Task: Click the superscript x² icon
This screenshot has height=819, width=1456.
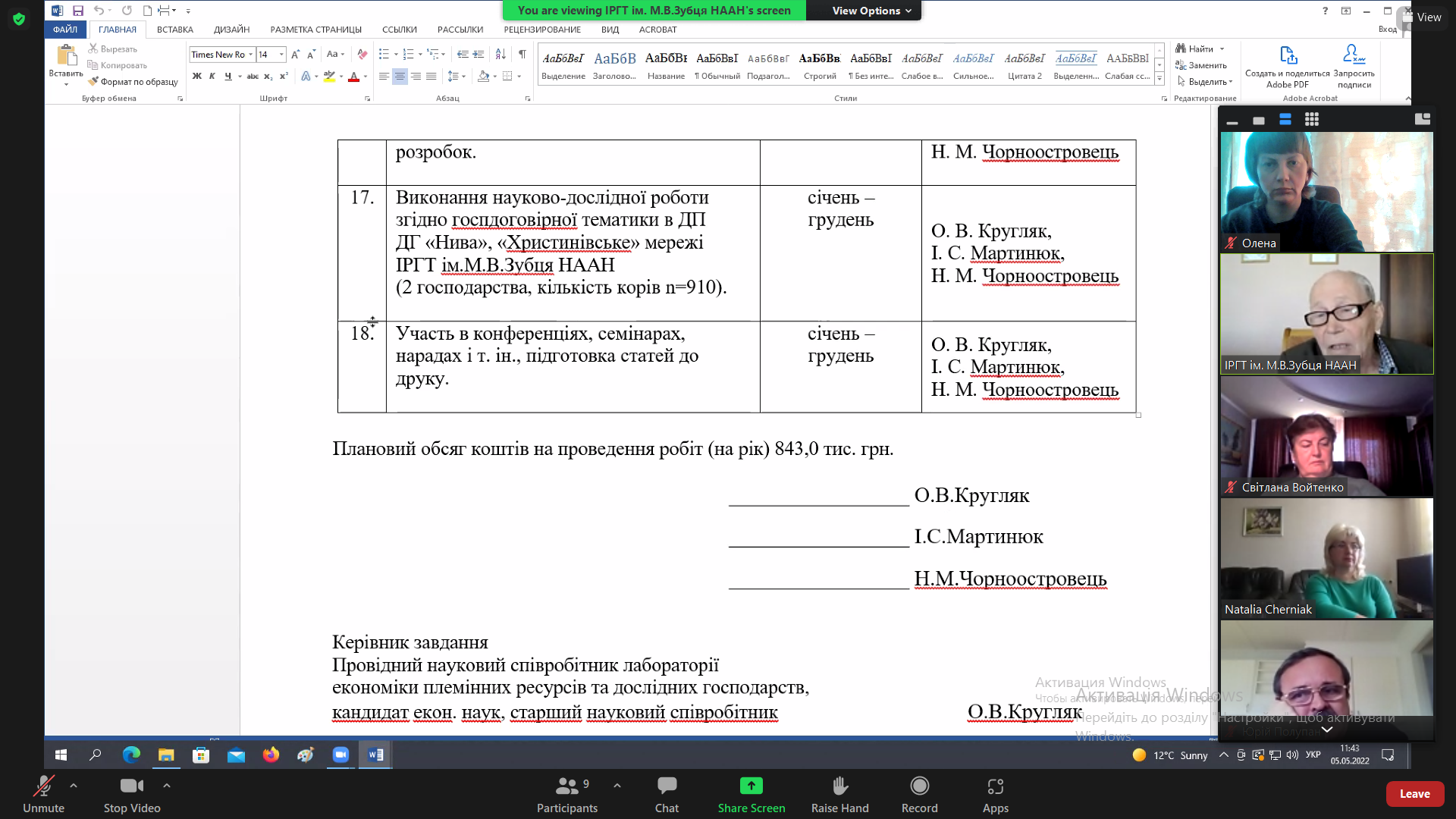Action: (284, 77)
